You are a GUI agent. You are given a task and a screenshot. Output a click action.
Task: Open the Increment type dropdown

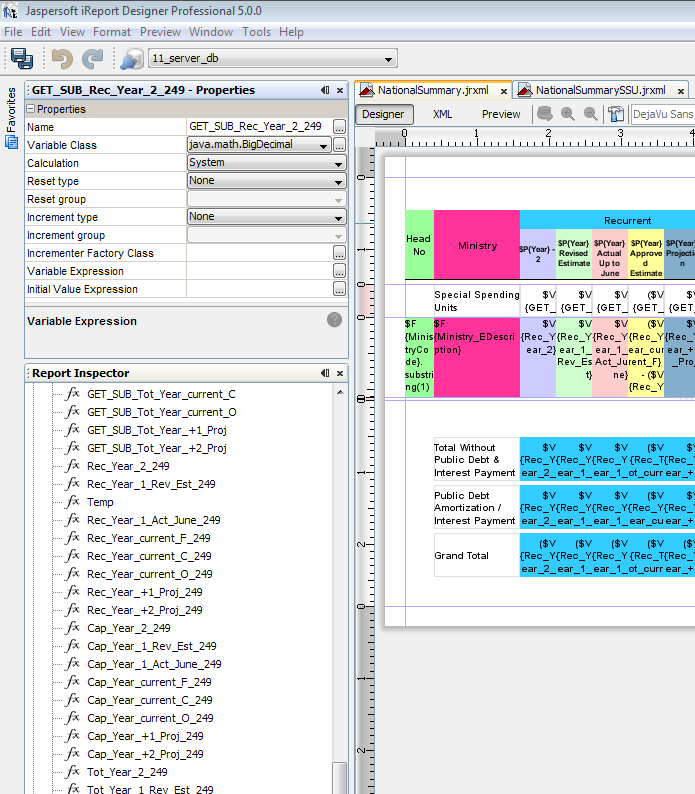(266, 217)
